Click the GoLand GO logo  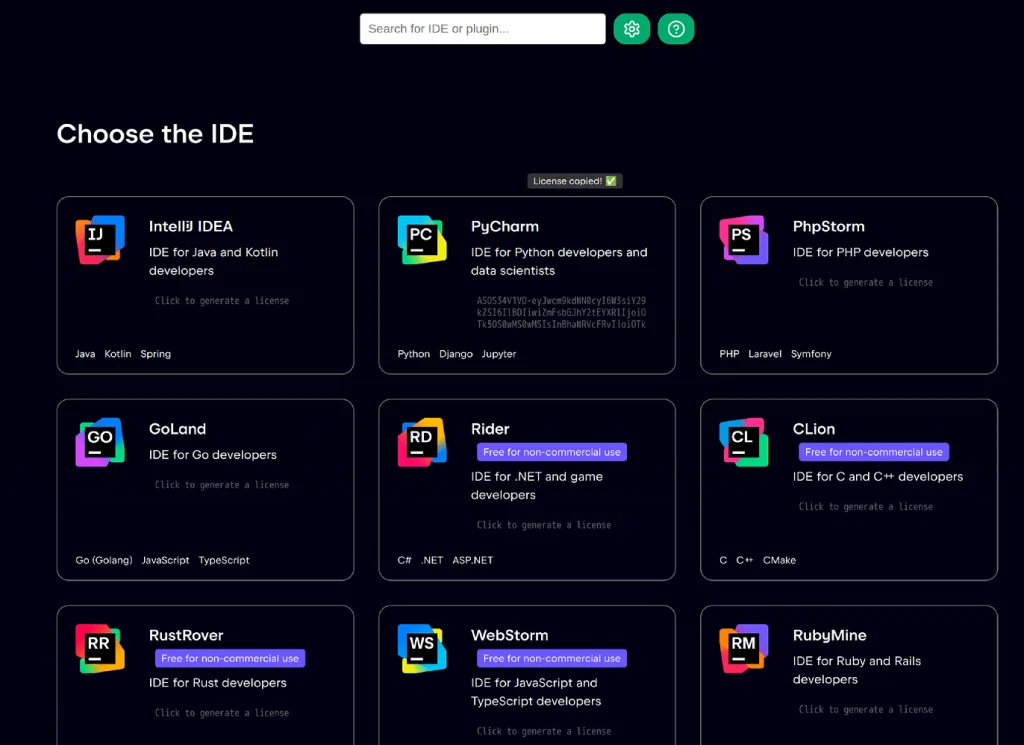point(100,442)
